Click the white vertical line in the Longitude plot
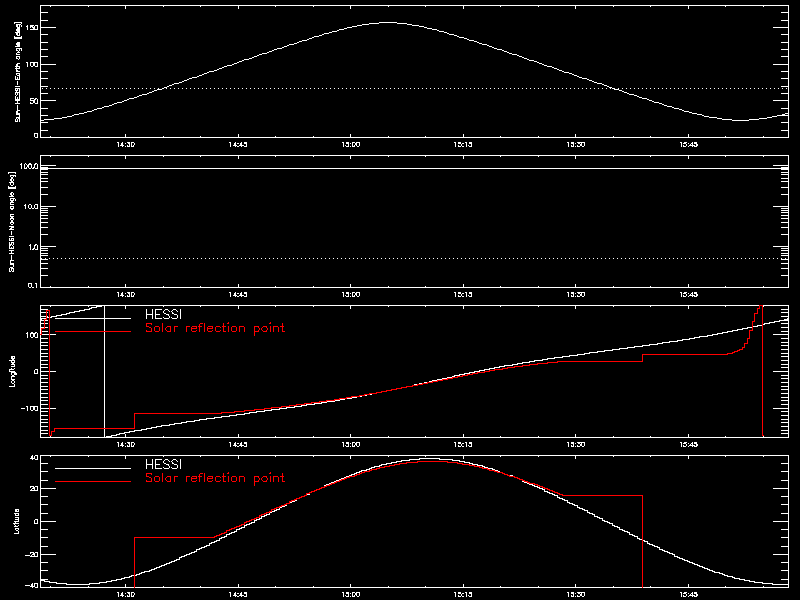800x600 pixels. click(x=105, y=371)
